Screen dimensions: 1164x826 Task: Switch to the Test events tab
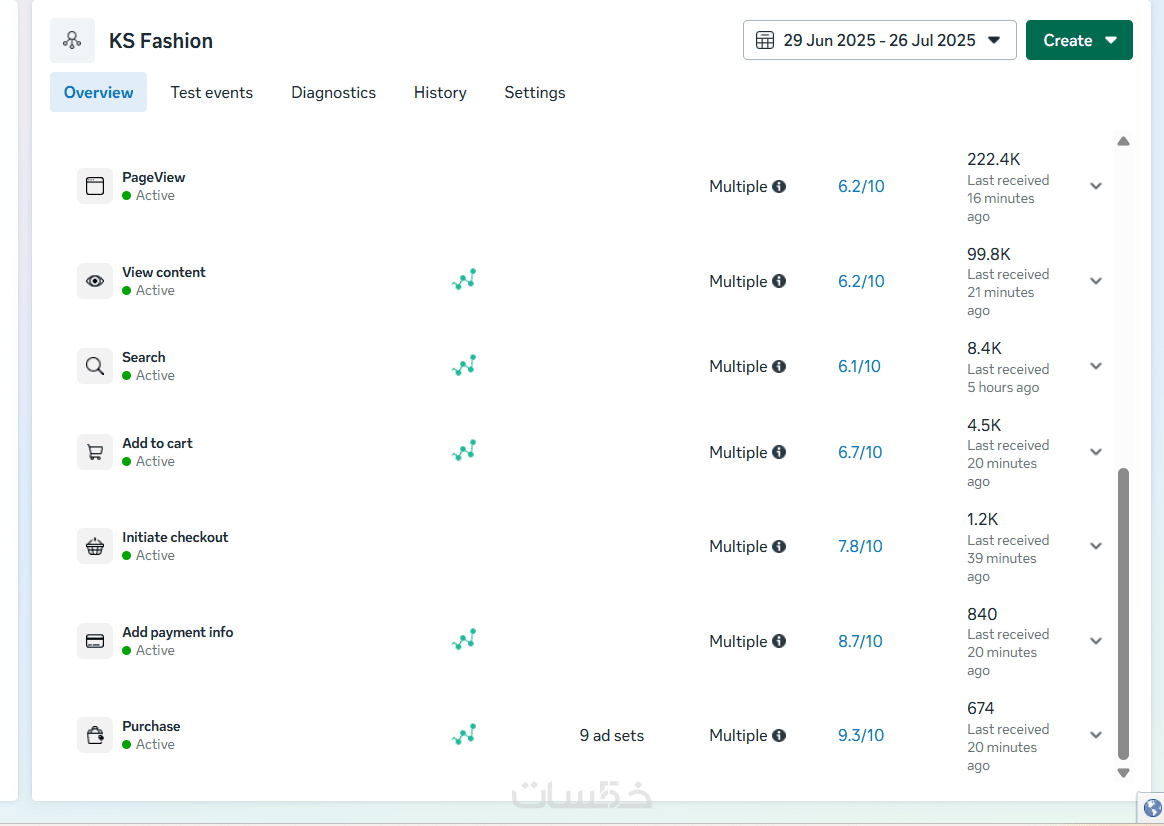[x=212, y=92]
